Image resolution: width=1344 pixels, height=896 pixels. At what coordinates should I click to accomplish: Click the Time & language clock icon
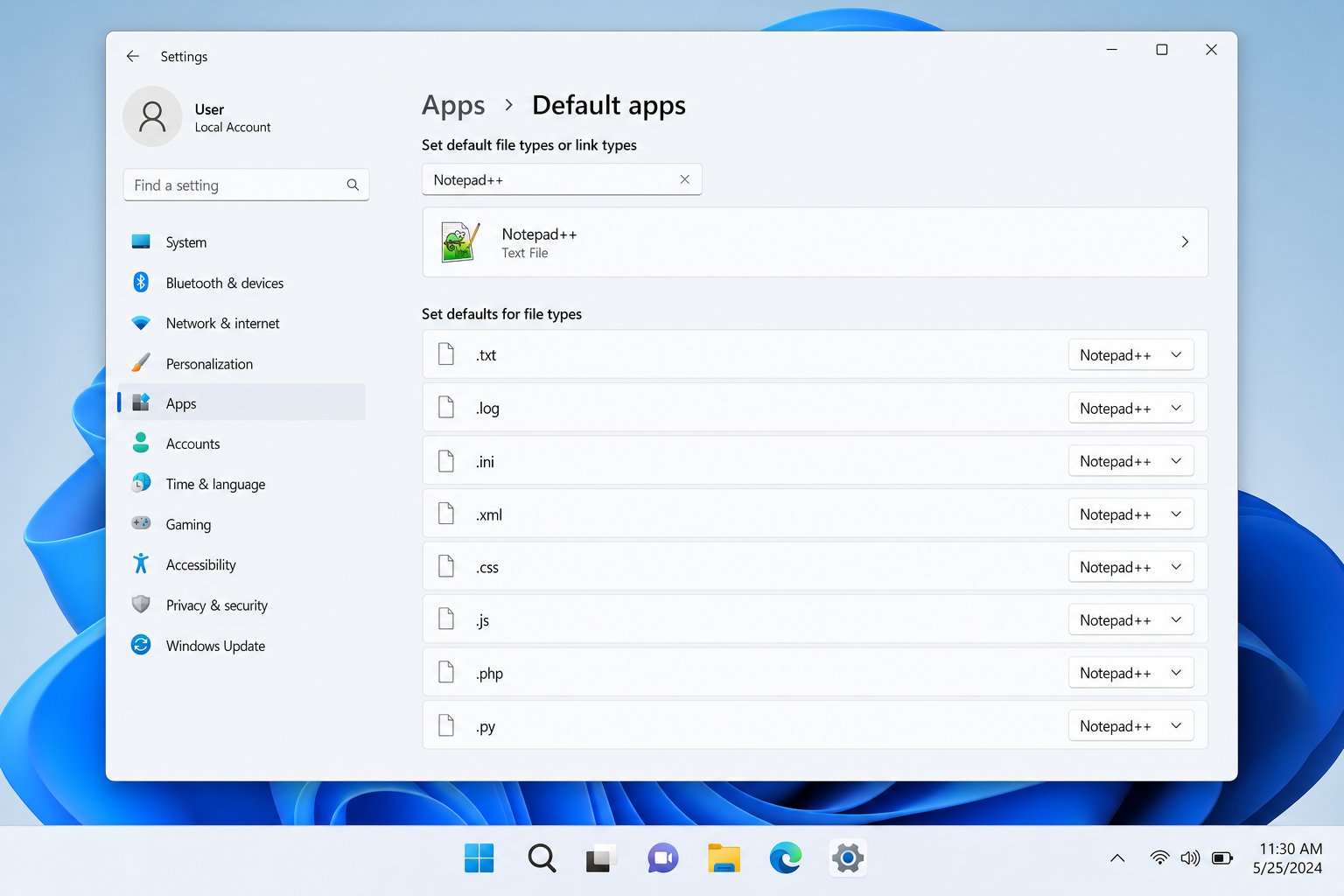coord(141,483)
